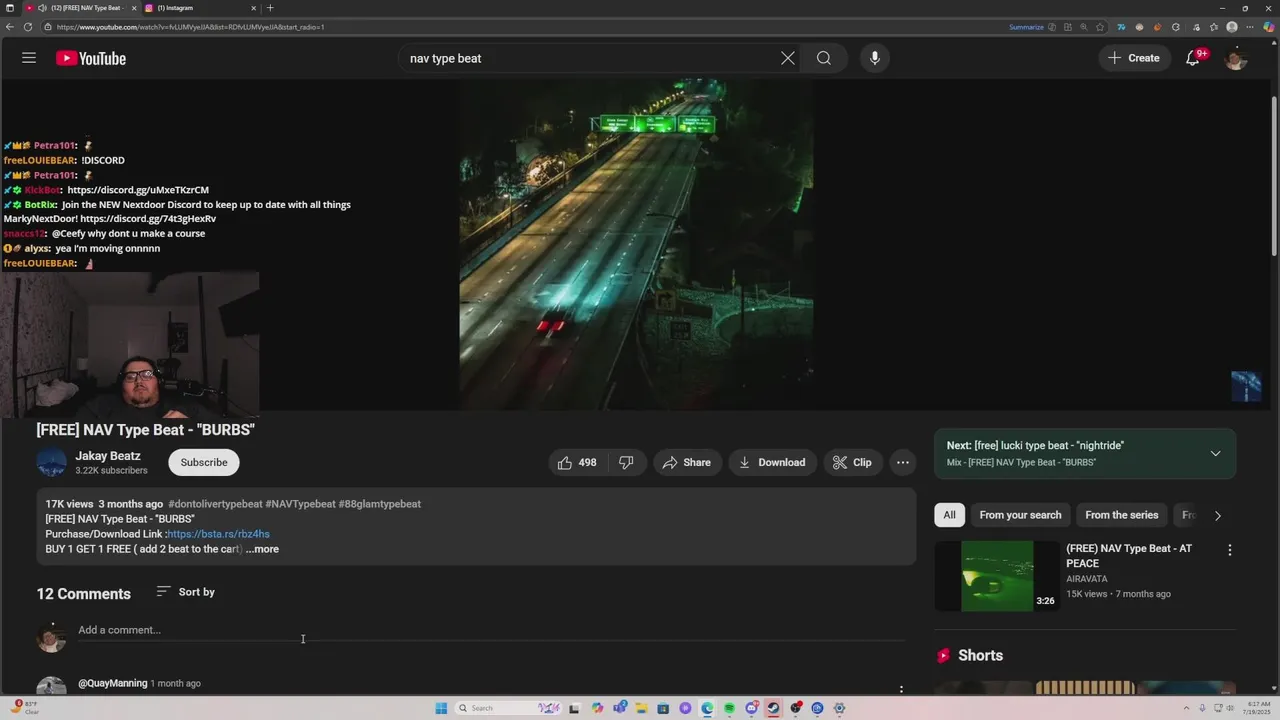This screenshot has height=720, width=1280.
Task: Clear the search box with X
Action: pos(788,58)
